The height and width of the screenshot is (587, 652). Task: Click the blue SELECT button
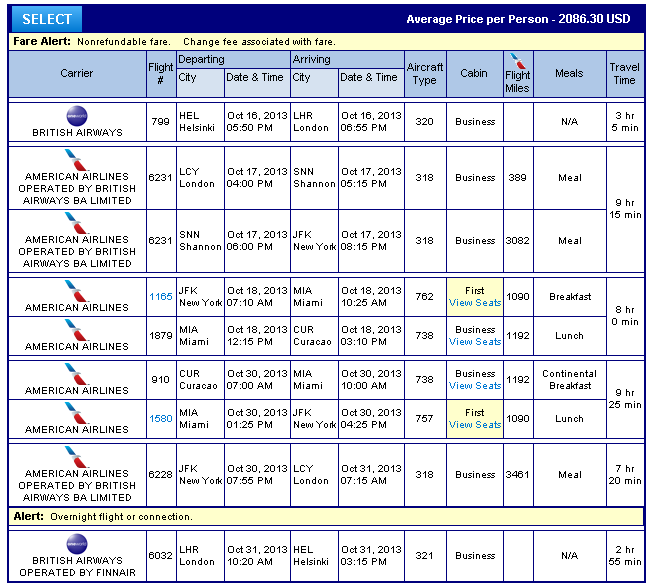pos(47,19)
